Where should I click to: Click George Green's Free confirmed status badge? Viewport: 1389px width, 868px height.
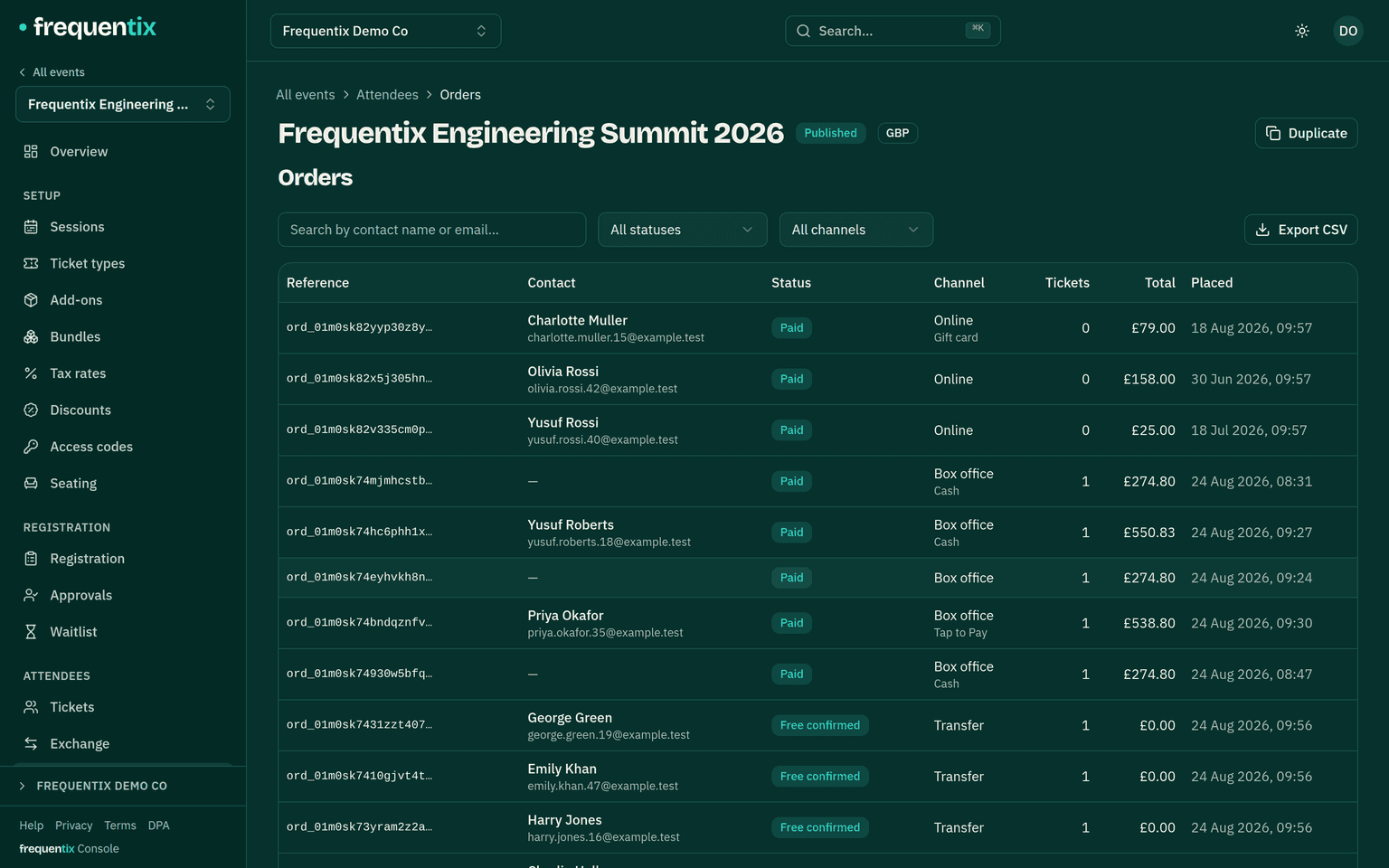click(x=820, y=725)
